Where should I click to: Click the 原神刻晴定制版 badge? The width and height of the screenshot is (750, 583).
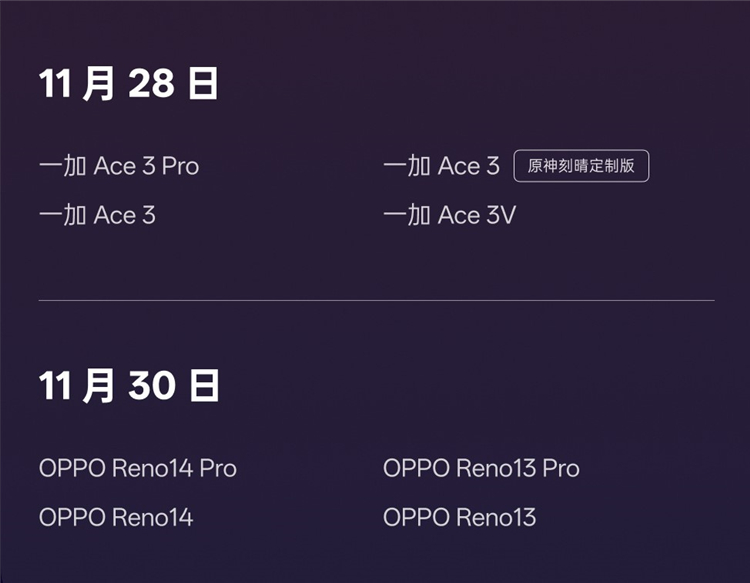coord(581,166)
